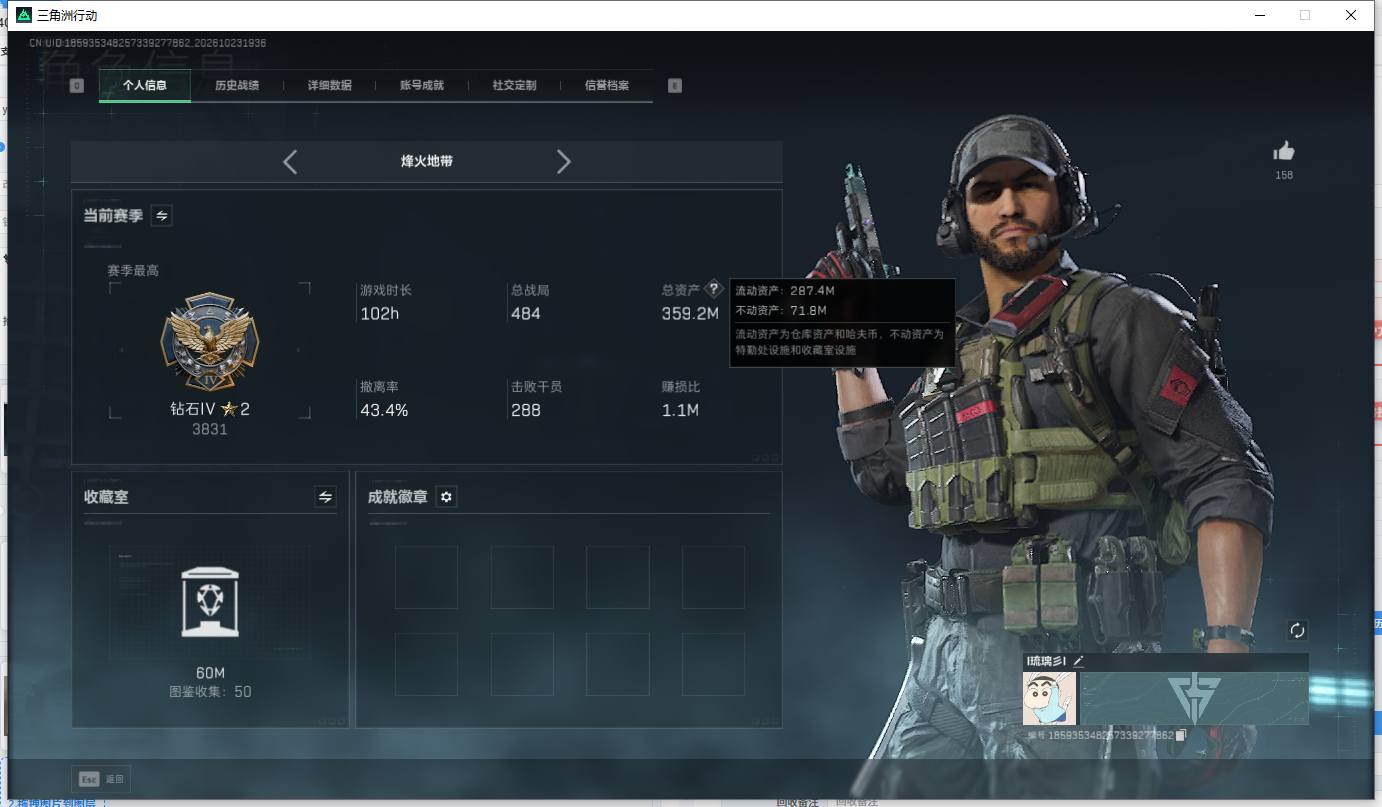Image resolution: width=1382 pixels, height=807 pixels.
Task: Click the refresh icon near character
Action: [1298, 630]
